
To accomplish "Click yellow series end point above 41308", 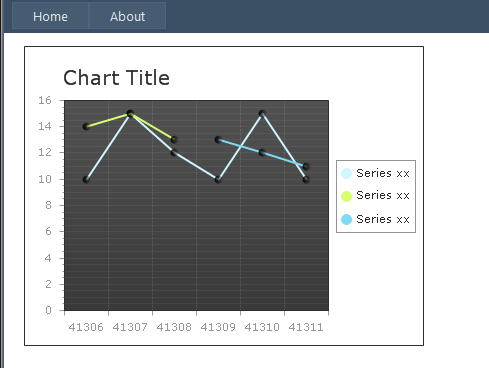I will click(x=174, y=139).
